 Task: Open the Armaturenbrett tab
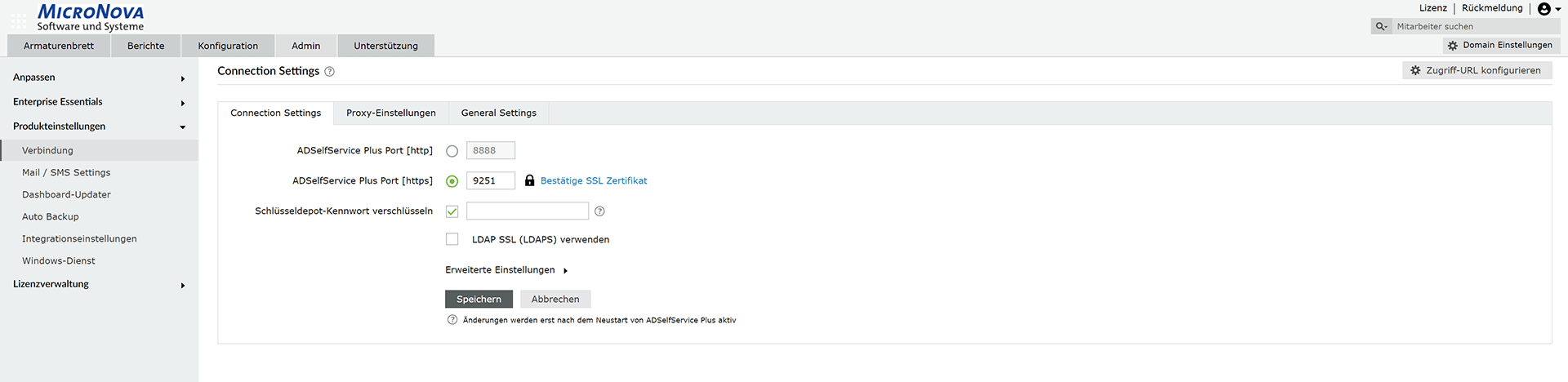59,46
